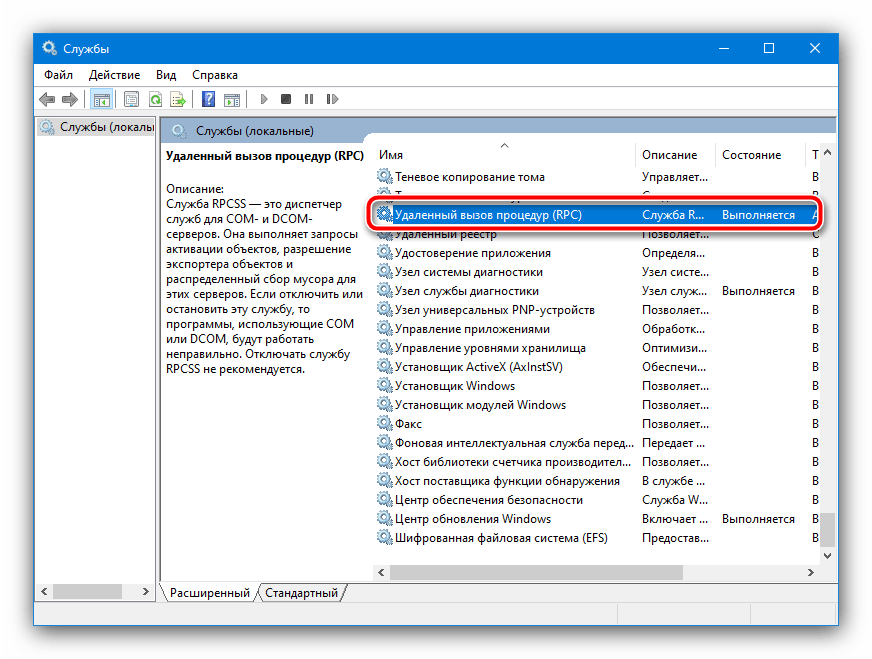
Task: Click the Pause Service icon
Action: point(309,99)
